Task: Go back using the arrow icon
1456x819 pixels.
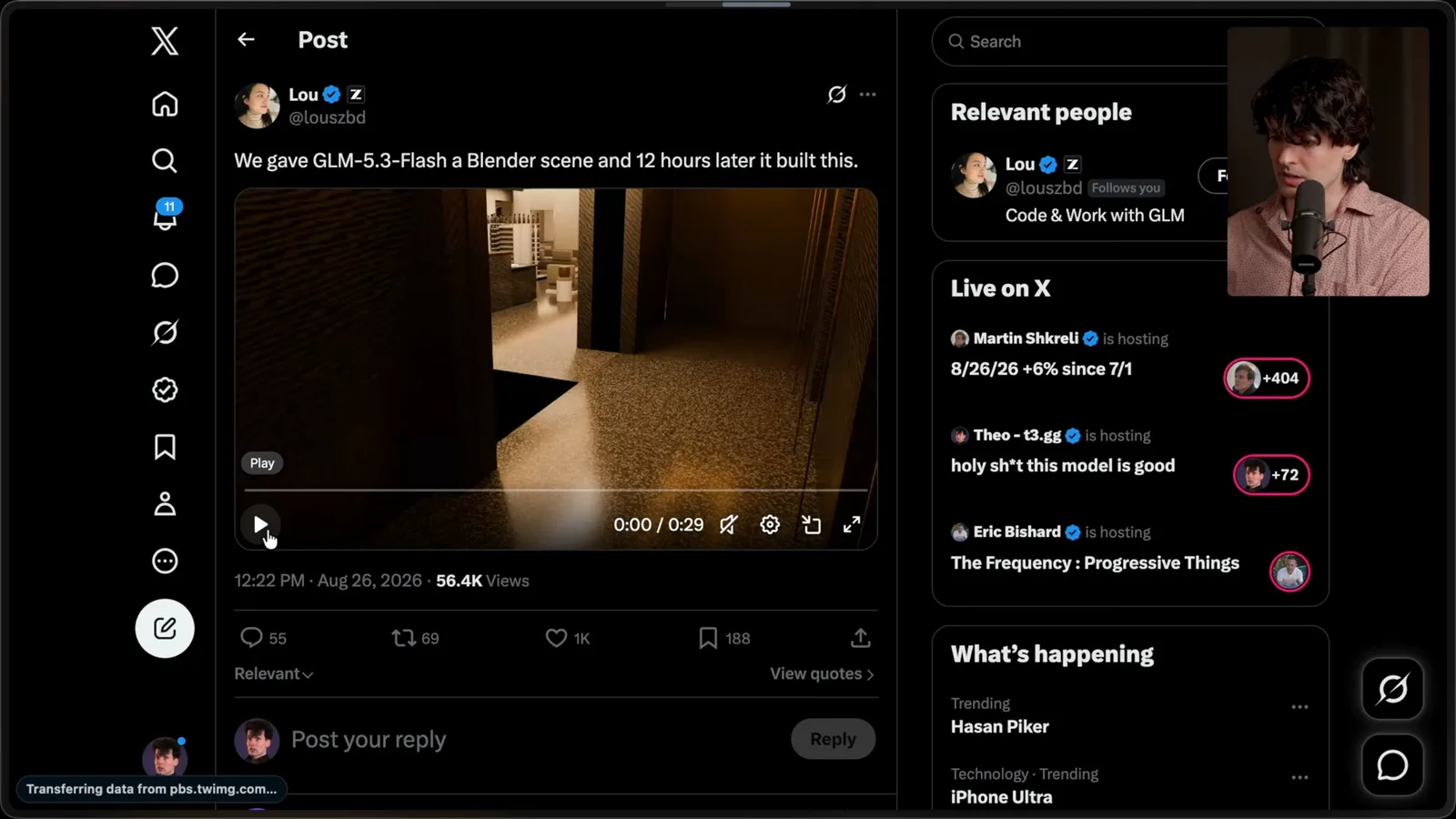Action: (246, 39)
